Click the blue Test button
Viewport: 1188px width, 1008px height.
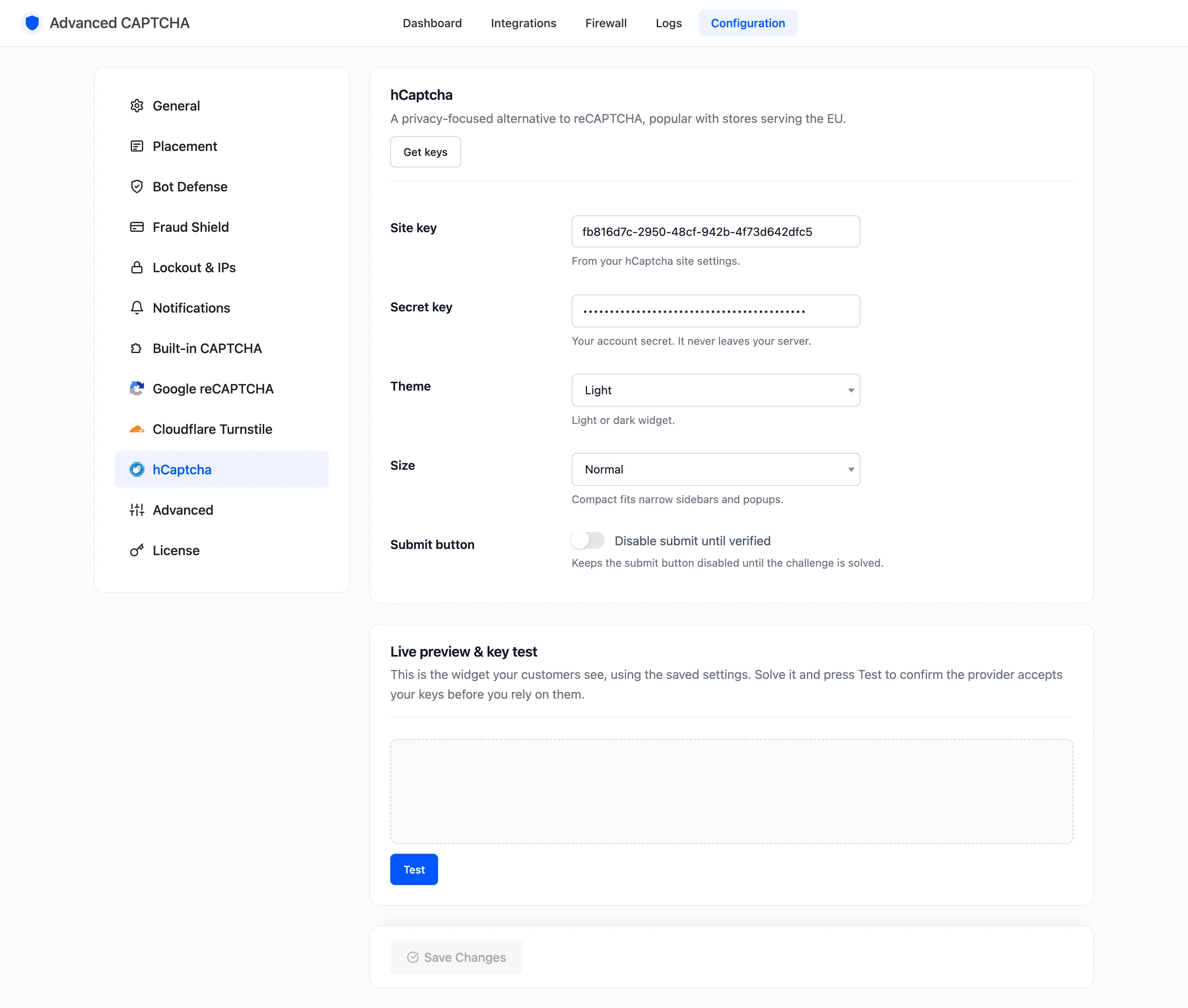[x=414, y=870]
